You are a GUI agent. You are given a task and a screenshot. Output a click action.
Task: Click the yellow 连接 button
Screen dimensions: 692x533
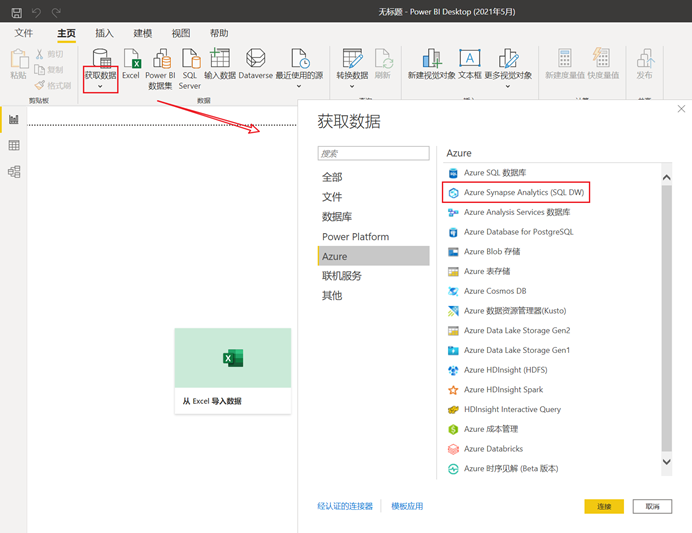point(604,507)
